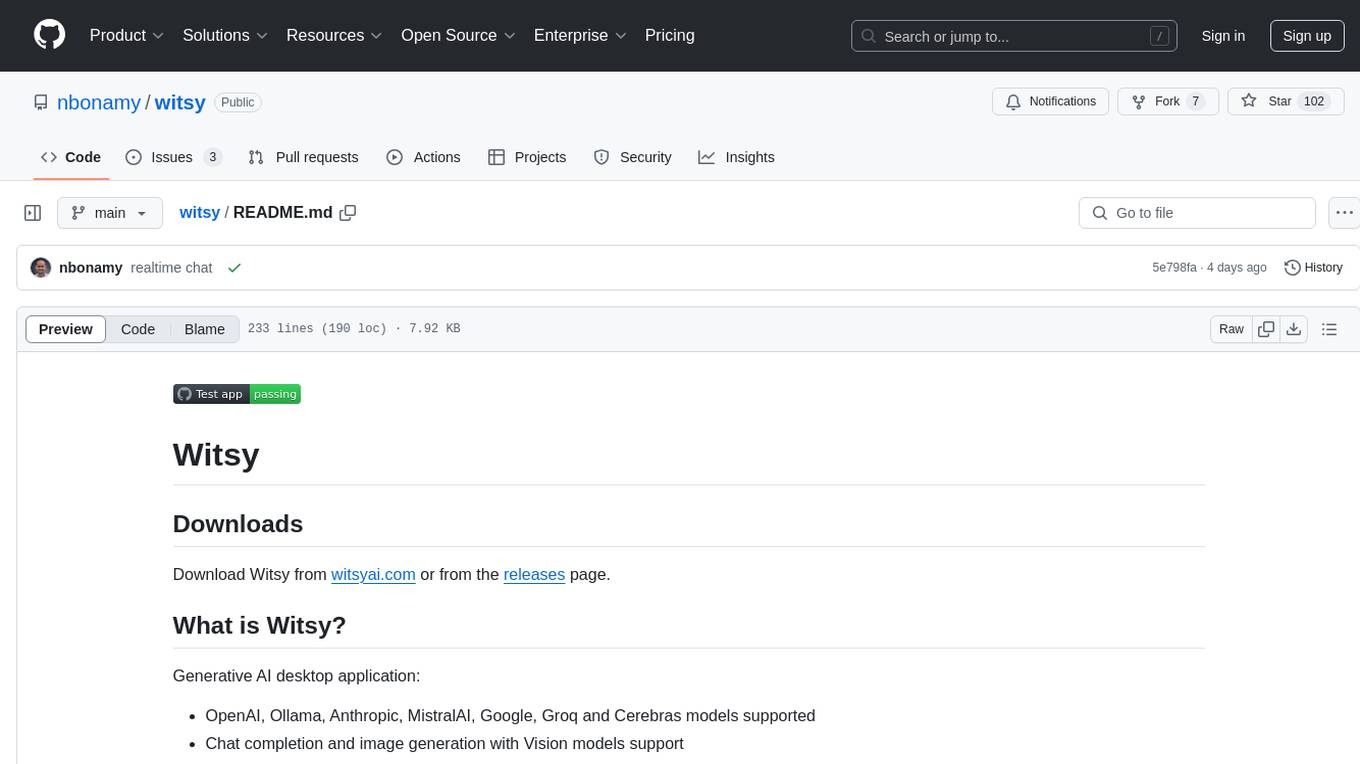Open nbonamy owner profile link

click(99, 102)
